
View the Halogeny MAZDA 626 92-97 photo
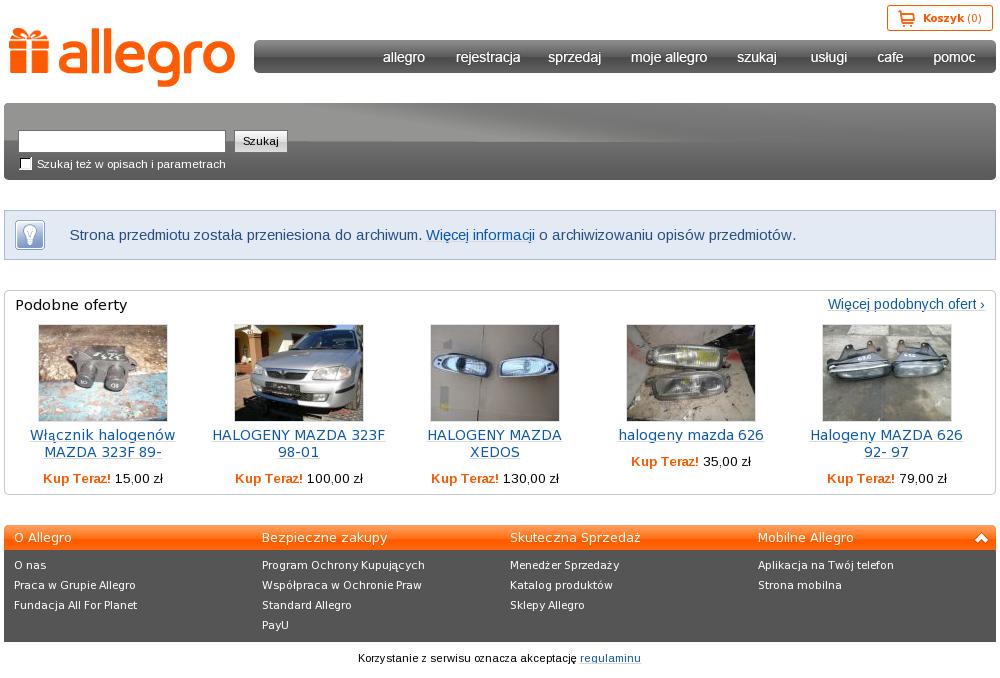coord(886,372)
